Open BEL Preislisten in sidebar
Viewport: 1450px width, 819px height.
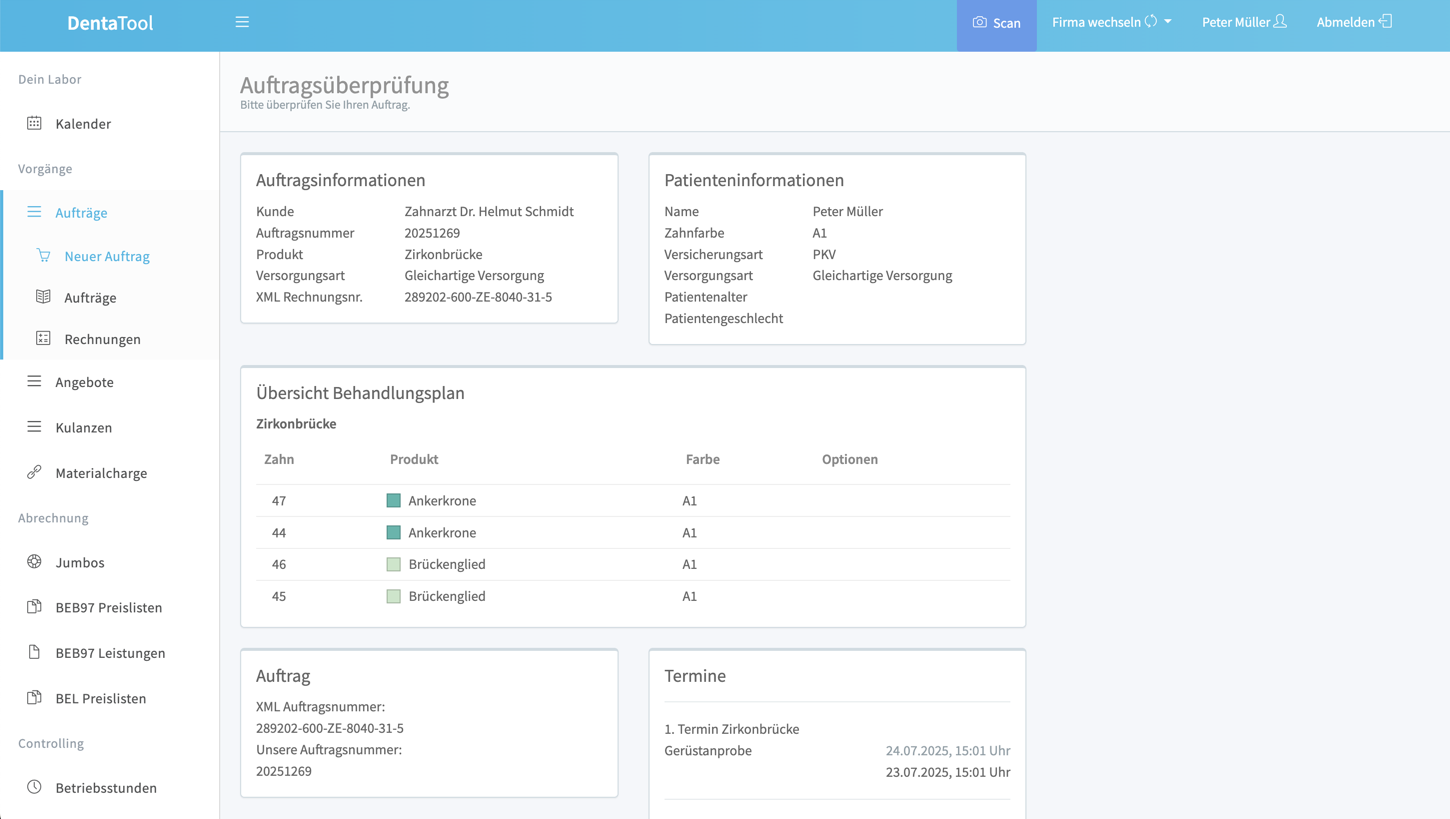pos(100,698)
